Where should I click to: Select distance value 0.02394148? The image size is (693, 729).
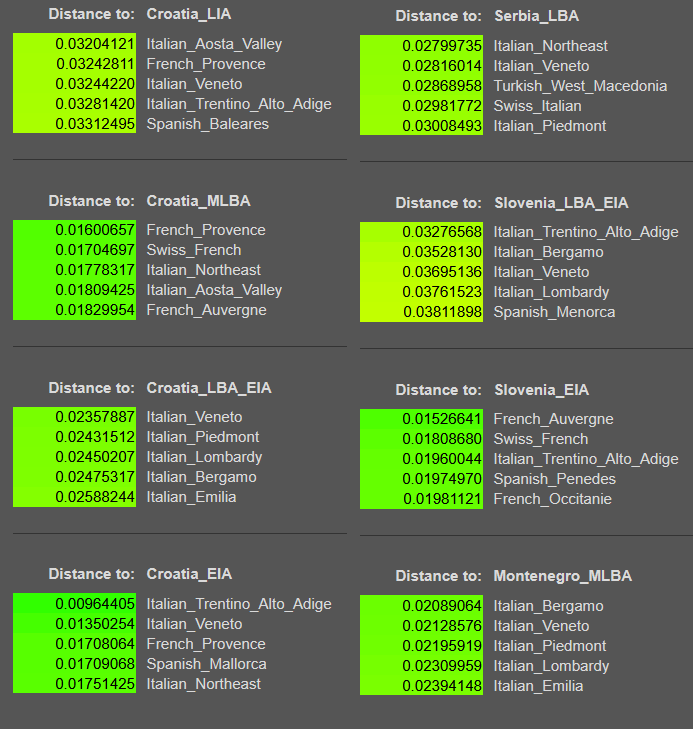tap(442, 685)
